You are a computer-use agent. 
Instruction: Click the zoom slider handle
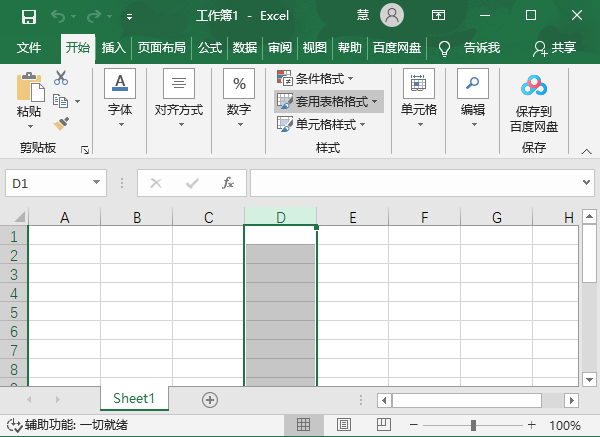point(473,425)
